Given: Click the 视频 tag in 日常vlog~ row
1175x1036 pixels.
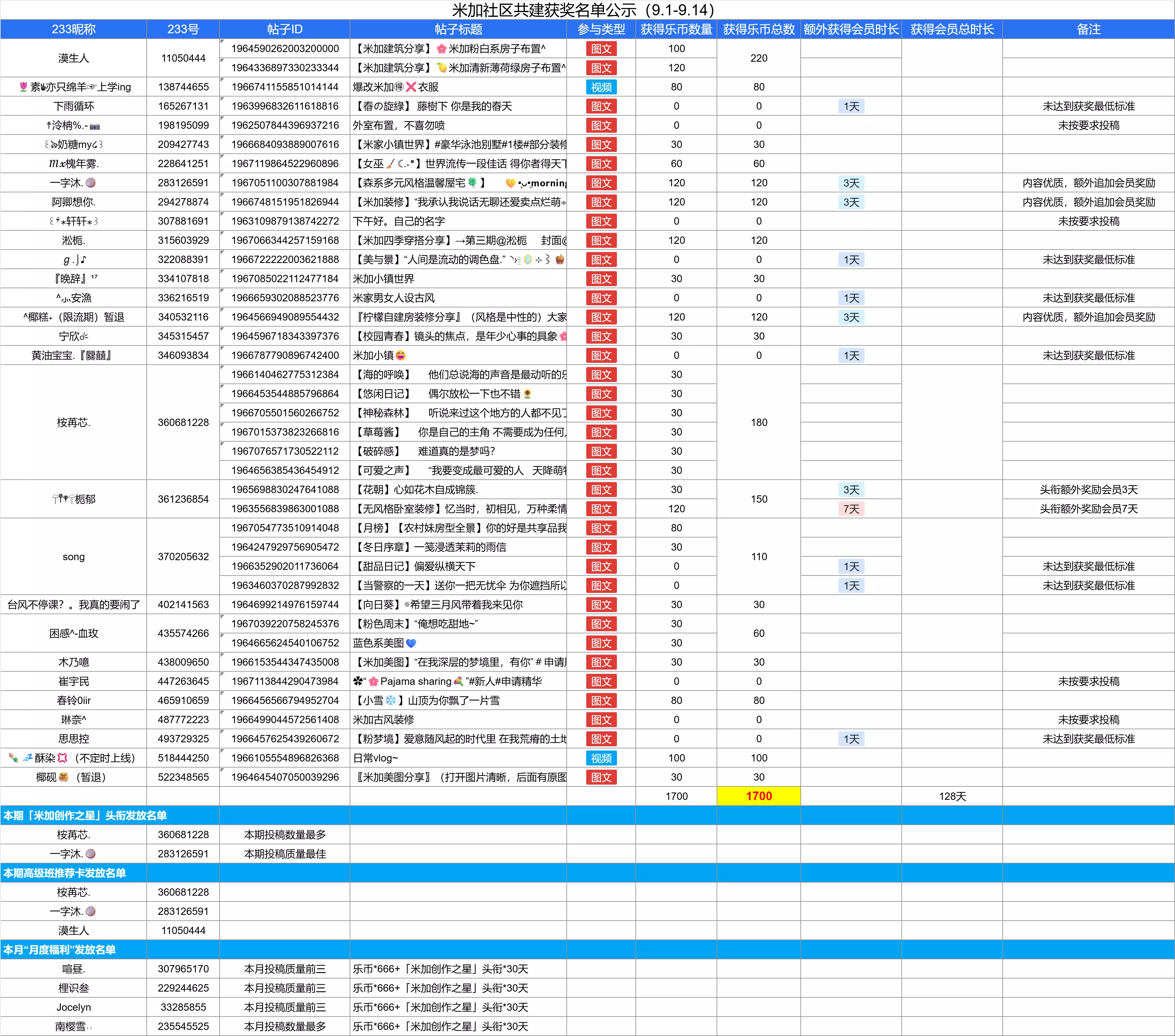Looking at the screenshot, I should pyautogui.click(x=601, y=758).
